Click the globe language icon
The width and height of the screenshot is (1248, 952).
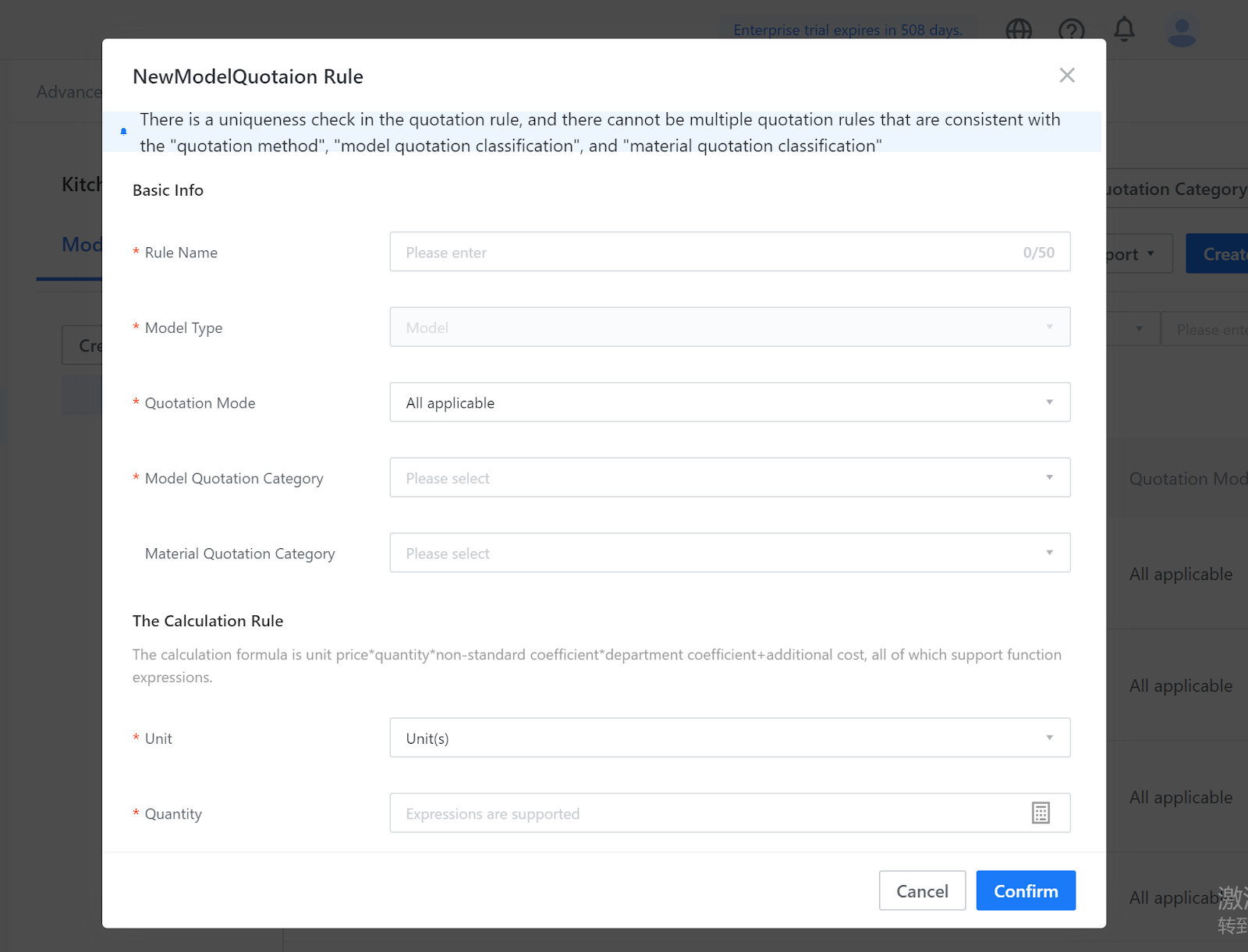[x=1019, y=30]
